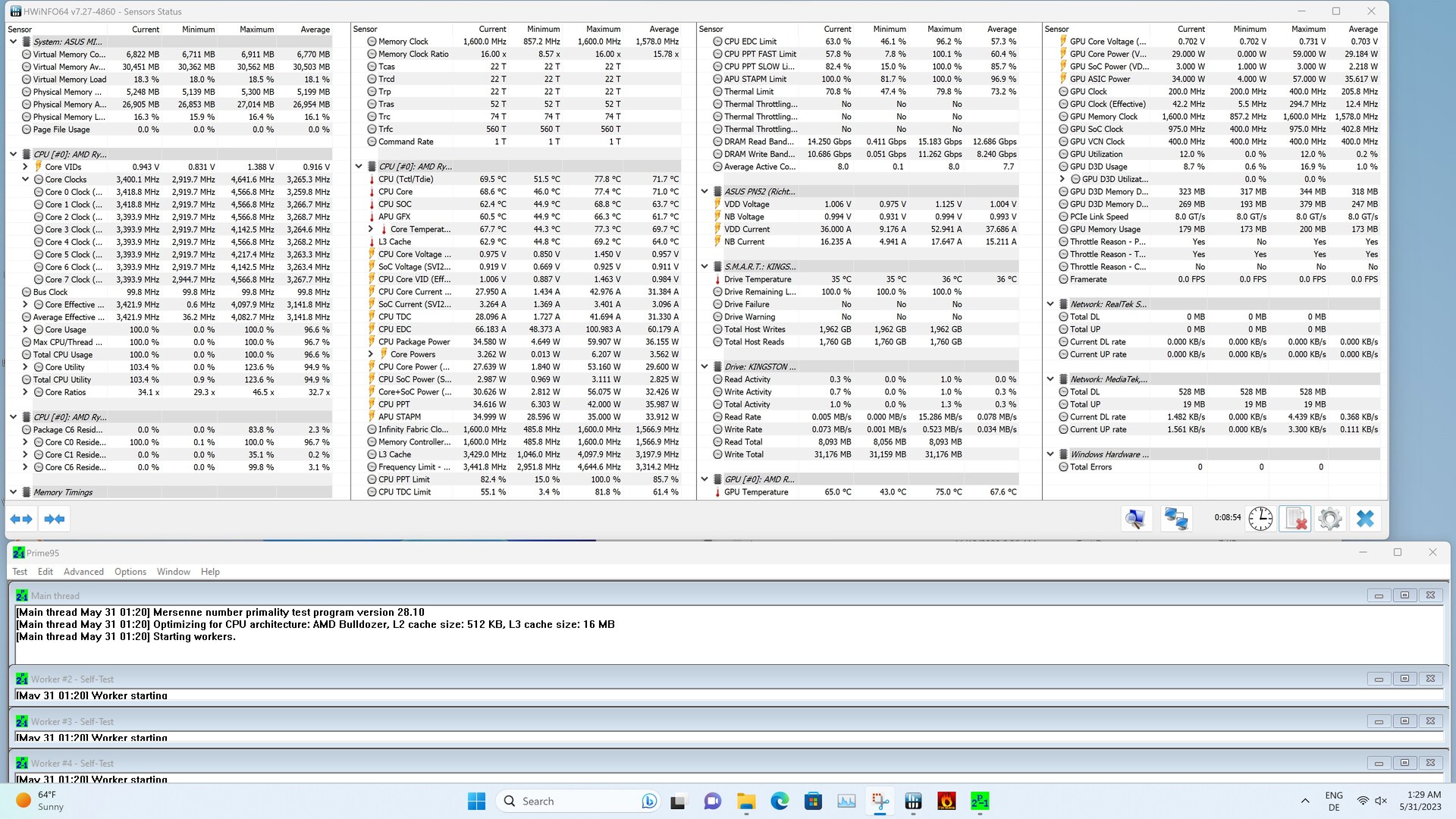Click the expand columns left-right arrows icon
Image resolution: width=1456 pixels, height=819 pixels.
coord(21,519)
